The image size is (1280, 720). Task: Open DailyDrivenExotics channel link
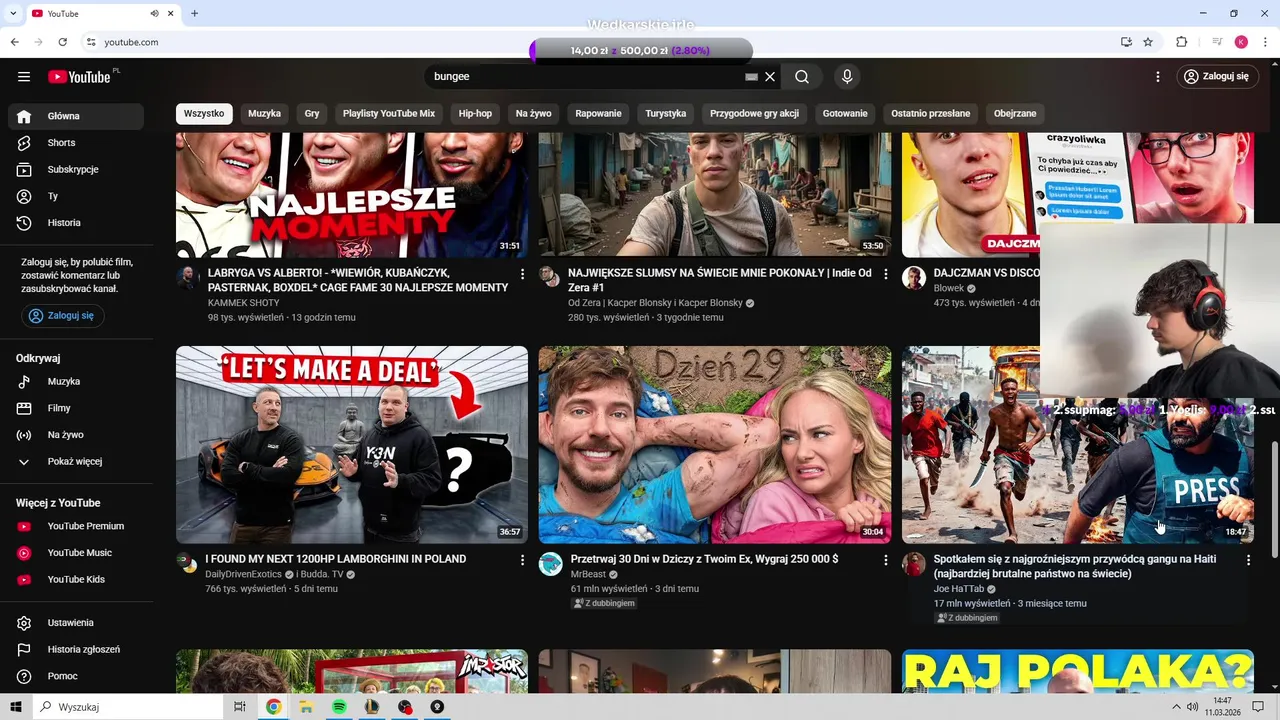245,575
